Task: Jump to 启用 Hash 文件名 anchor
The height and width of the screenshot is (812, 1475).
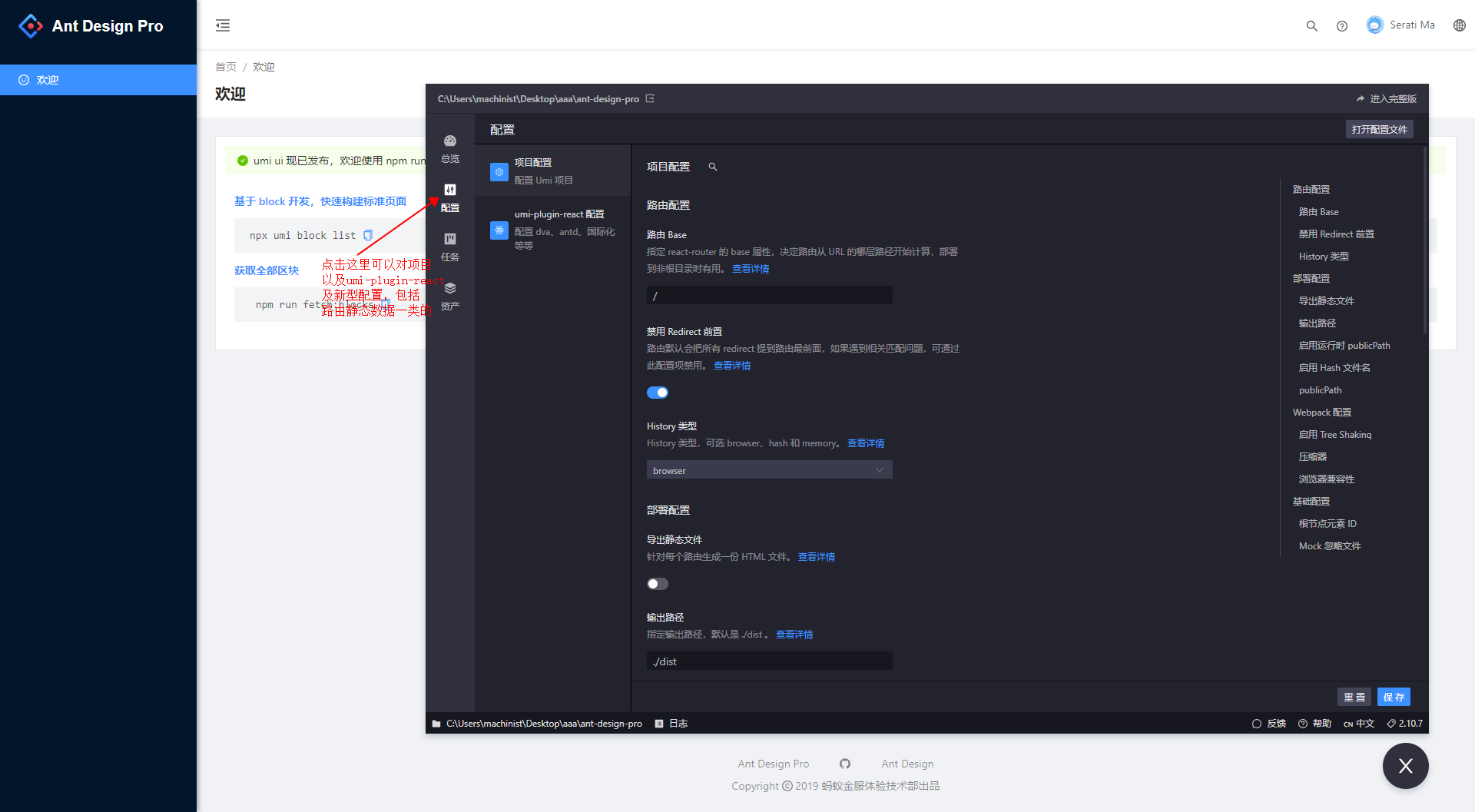Action: [1334, 368]
